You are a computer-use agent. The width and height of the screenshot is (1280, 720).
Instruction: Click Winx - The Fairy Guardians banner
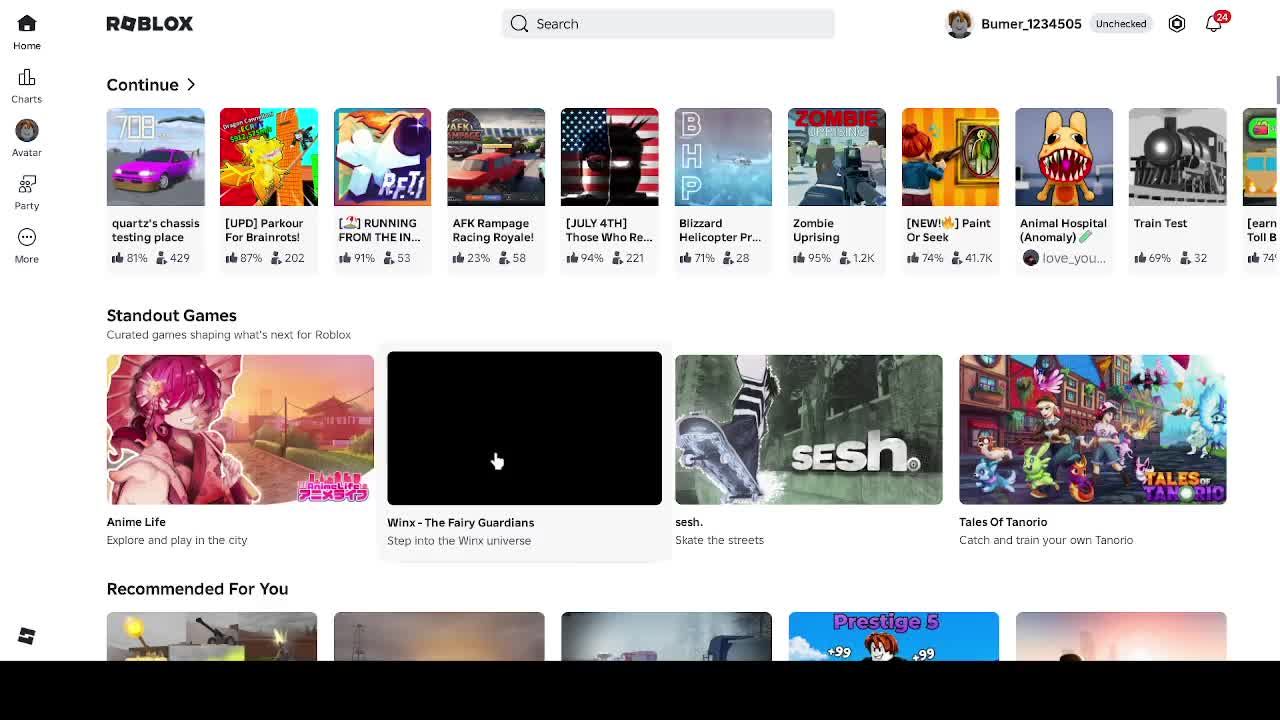[524, 428]
